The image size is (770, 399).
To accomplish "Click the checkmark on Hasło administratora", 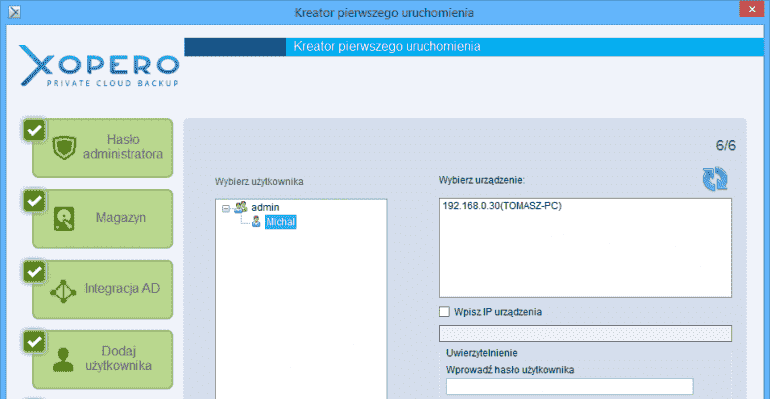I will coord(34,130).
